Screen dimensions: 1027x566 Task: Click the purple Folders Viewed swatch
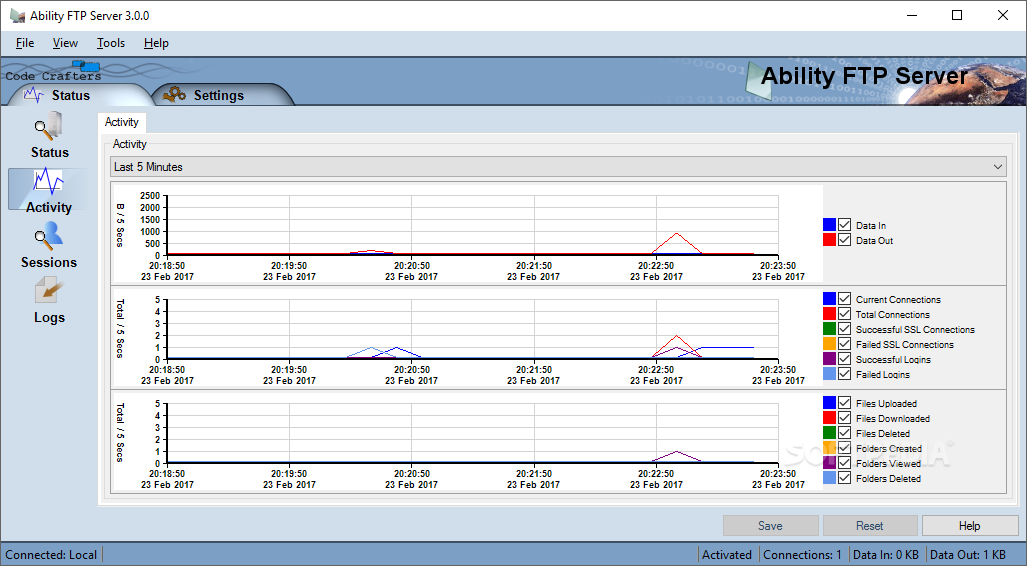tap(829, 463)
